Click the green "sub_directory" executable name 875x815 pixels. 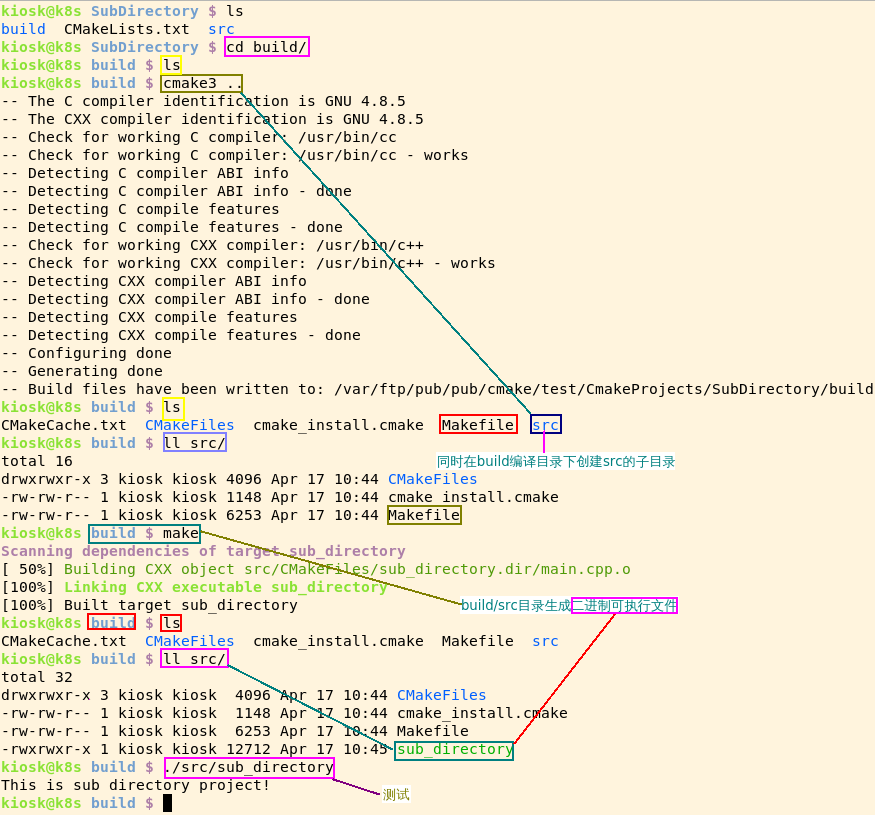pyautogui.click(x=453, y=749)
